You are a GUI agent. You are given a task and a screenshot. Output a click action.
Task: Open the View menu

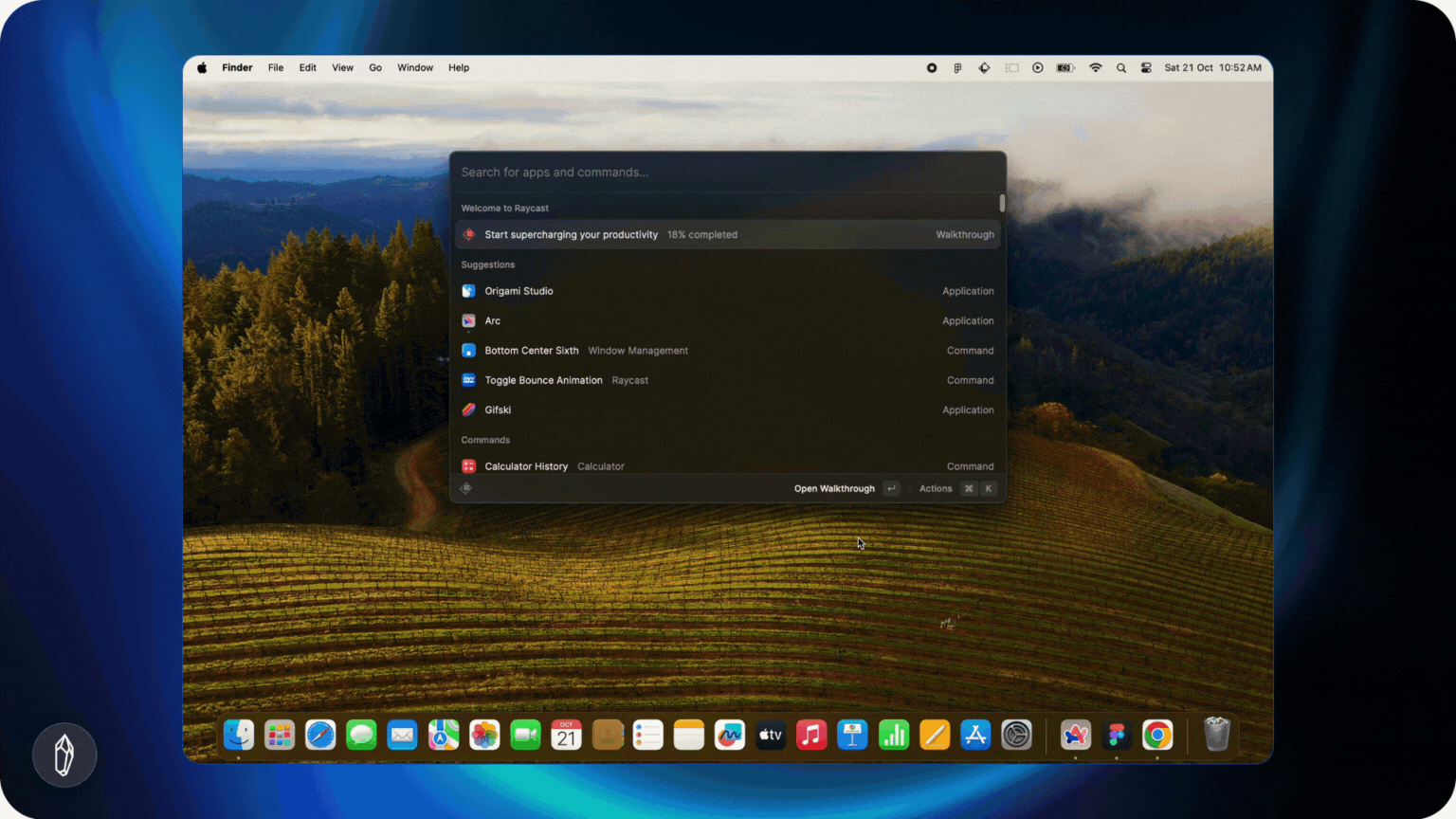point(342,68)
